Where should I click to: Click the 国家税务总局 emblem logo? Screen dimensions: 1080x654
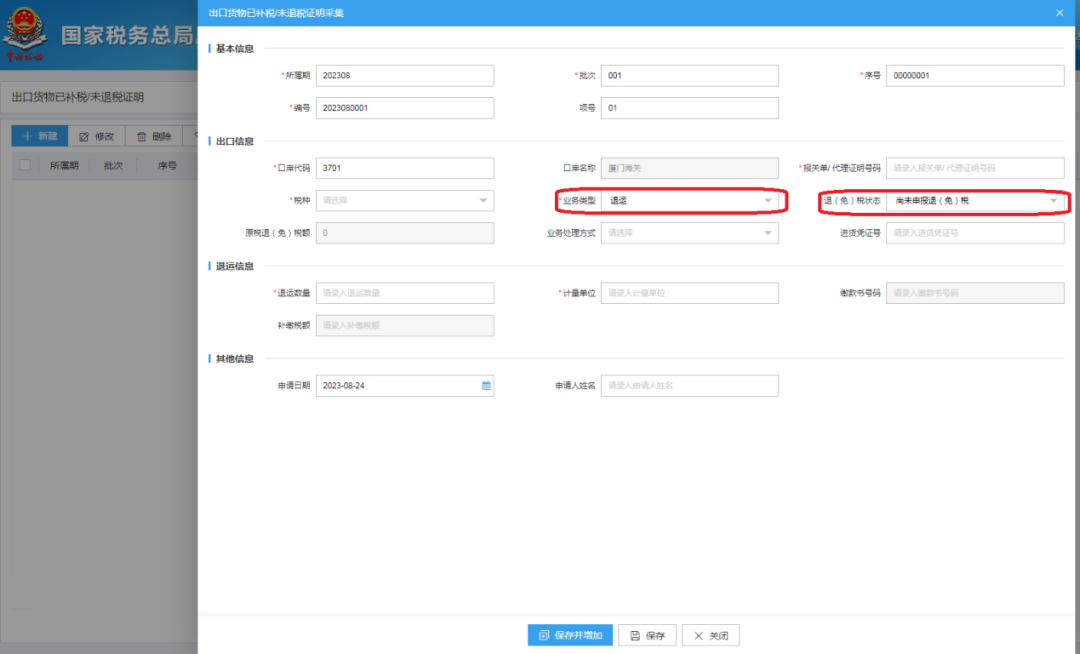[25, 33]
